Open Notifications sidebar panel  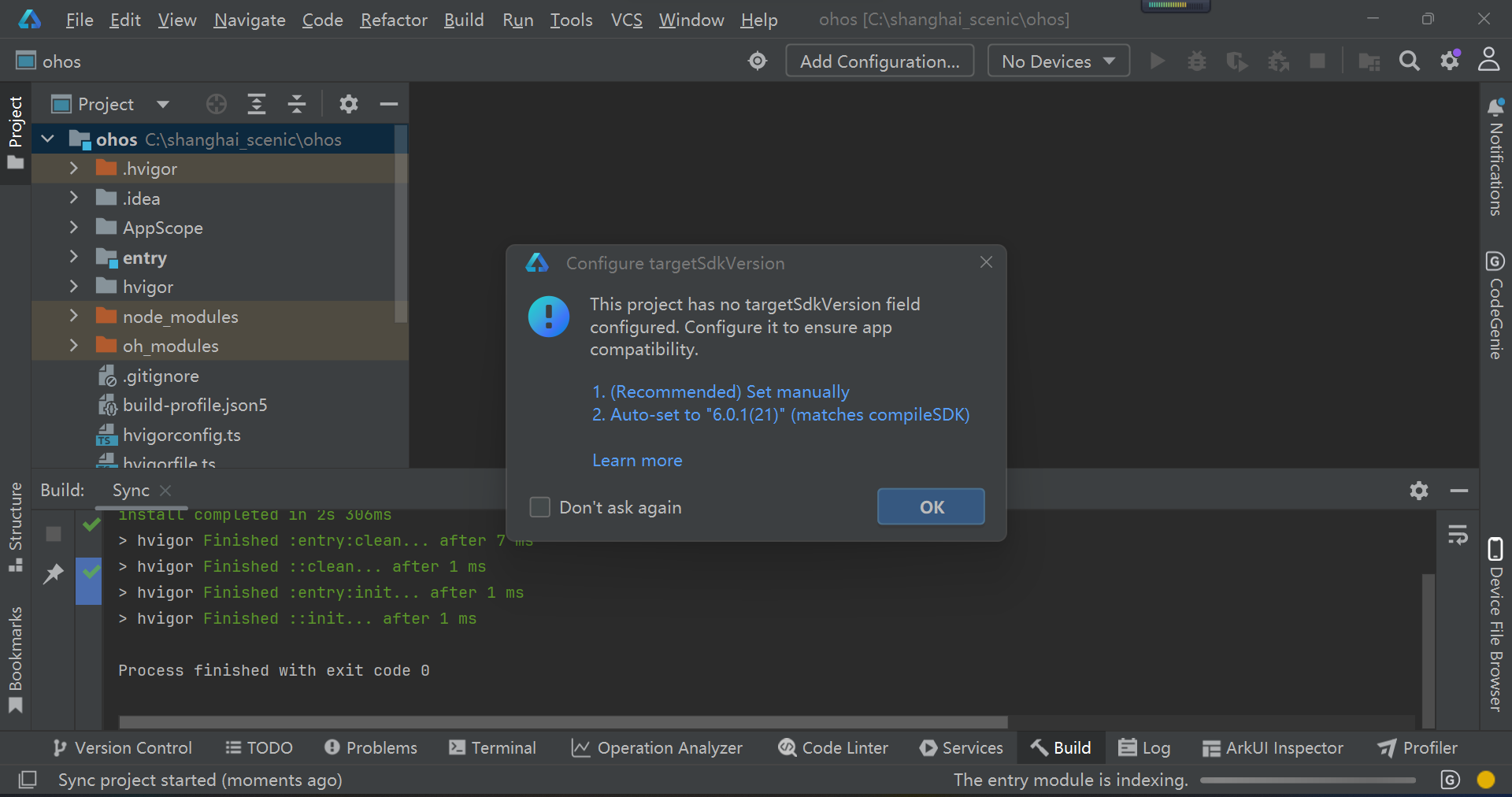click(1495, 158)
